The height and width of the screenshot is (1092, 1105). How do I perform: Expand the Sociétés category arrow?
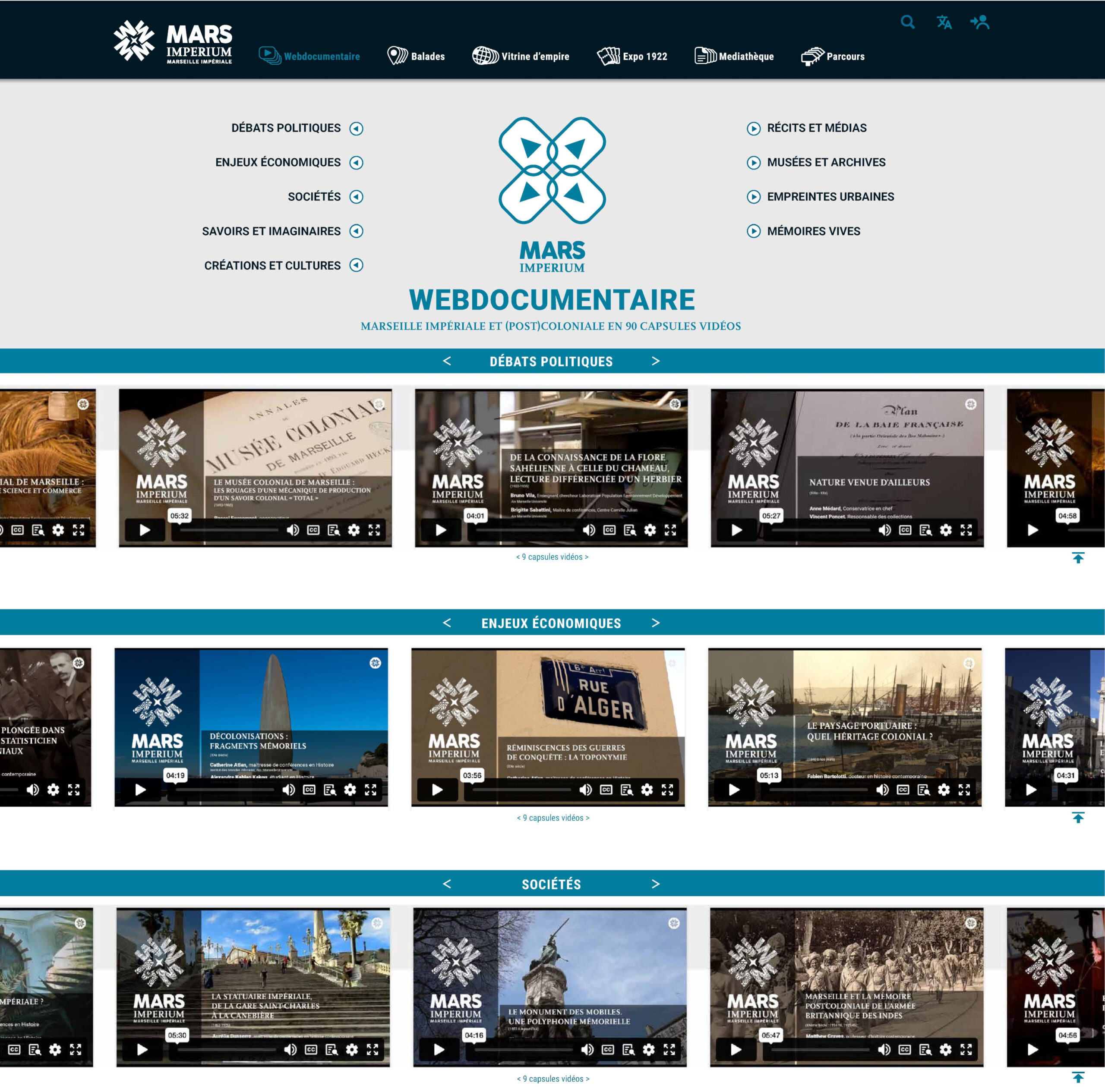point(356,197)
